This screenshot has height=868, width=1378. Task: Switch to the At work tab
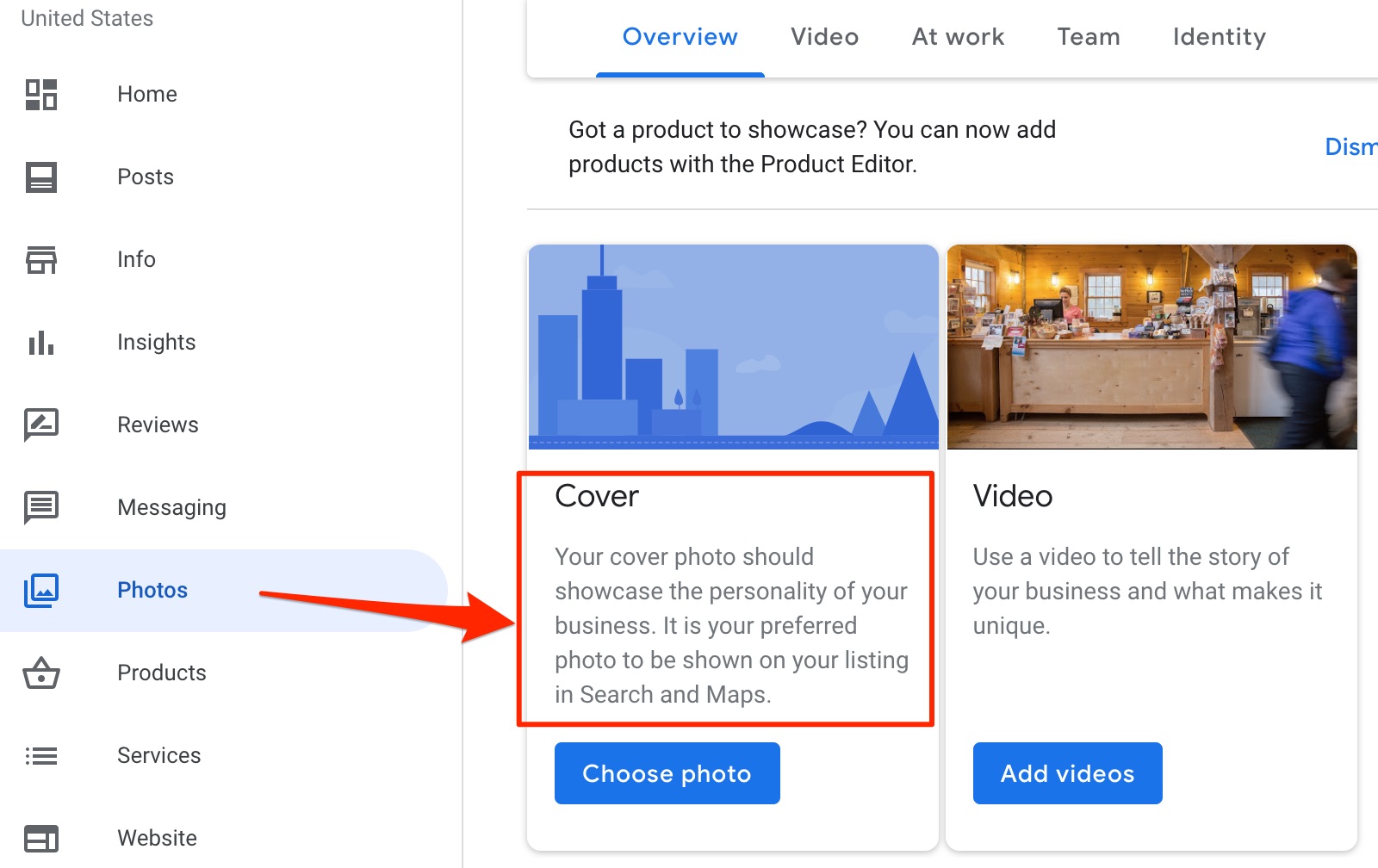959,37
